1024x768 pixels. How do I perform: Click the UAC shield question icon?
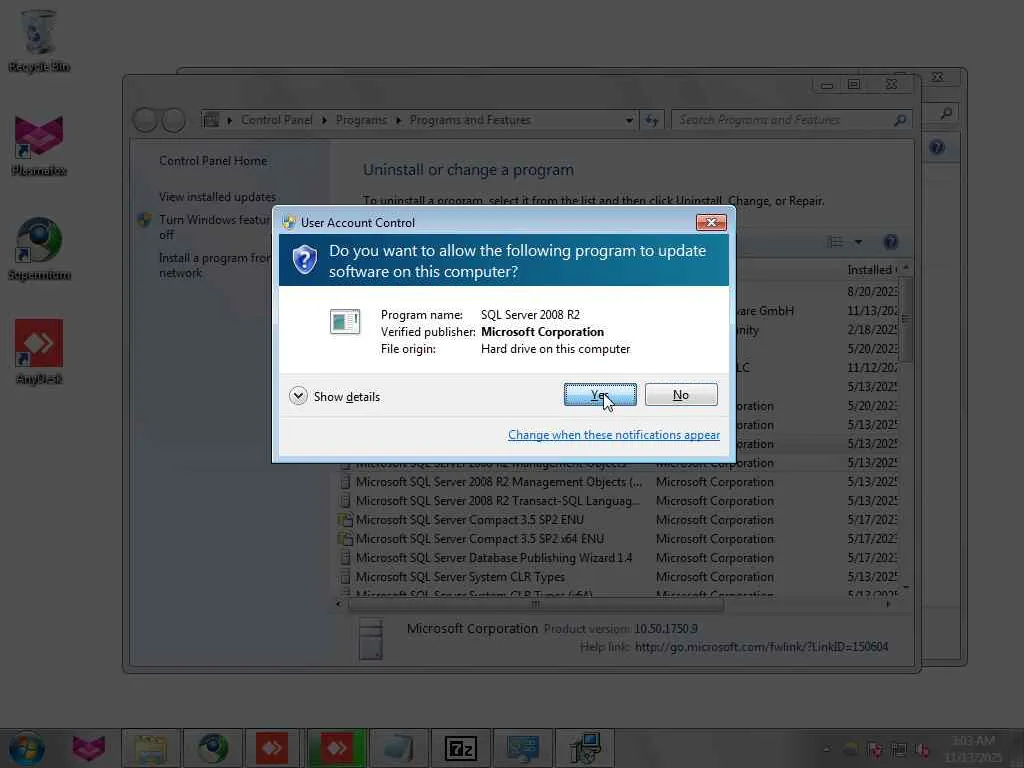tap(304, 259)
